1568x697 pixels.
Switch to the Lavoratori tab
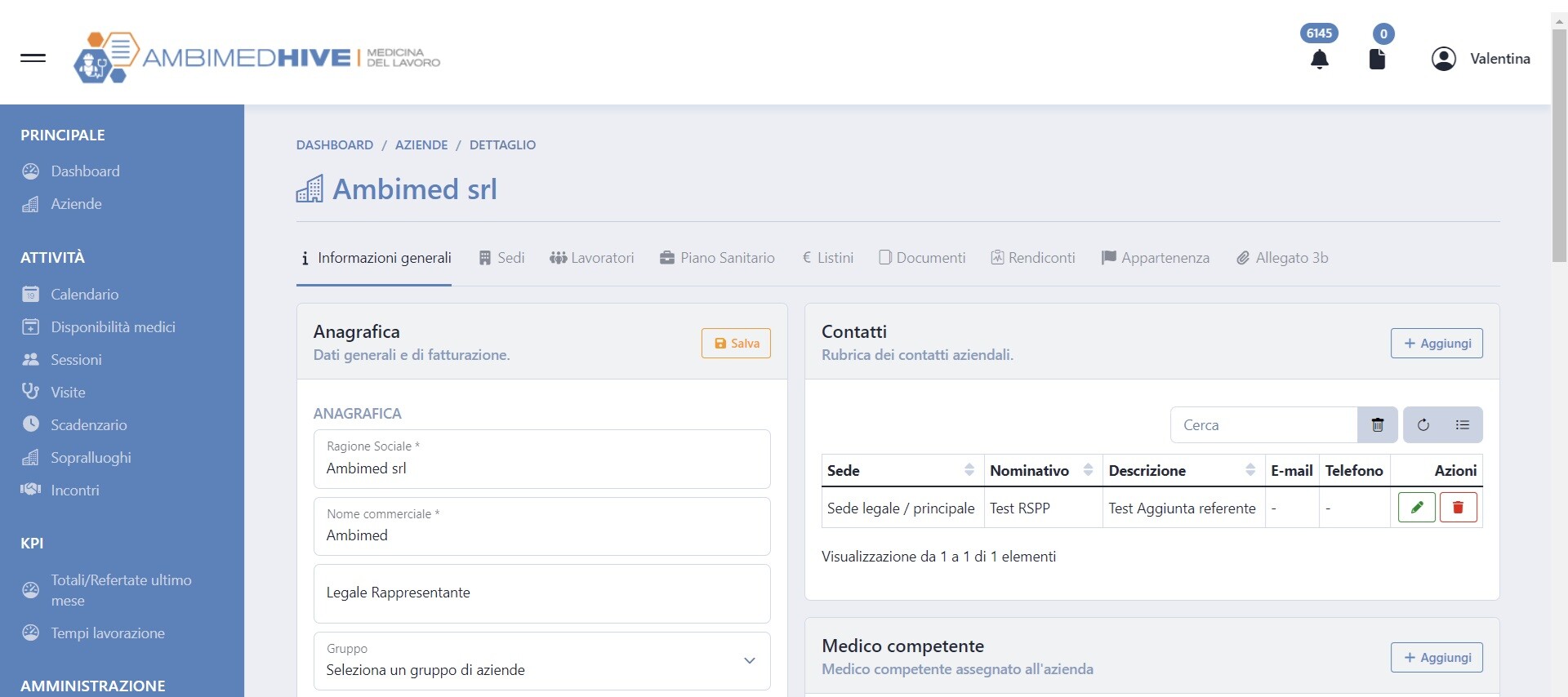(x=592, y=258)
